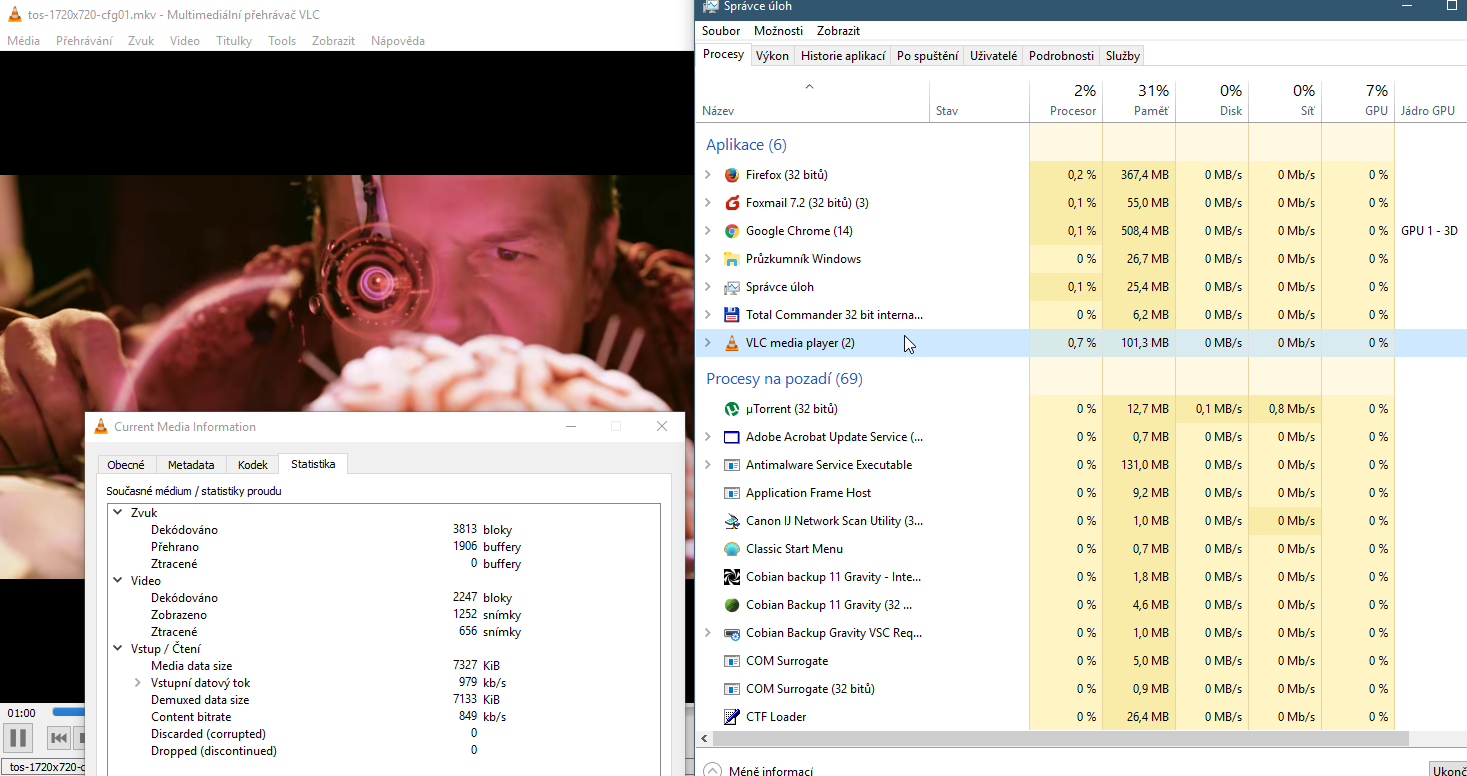
Task: Select the Procesy na pozadí (69) group header
Action: (x=784, y=379)
